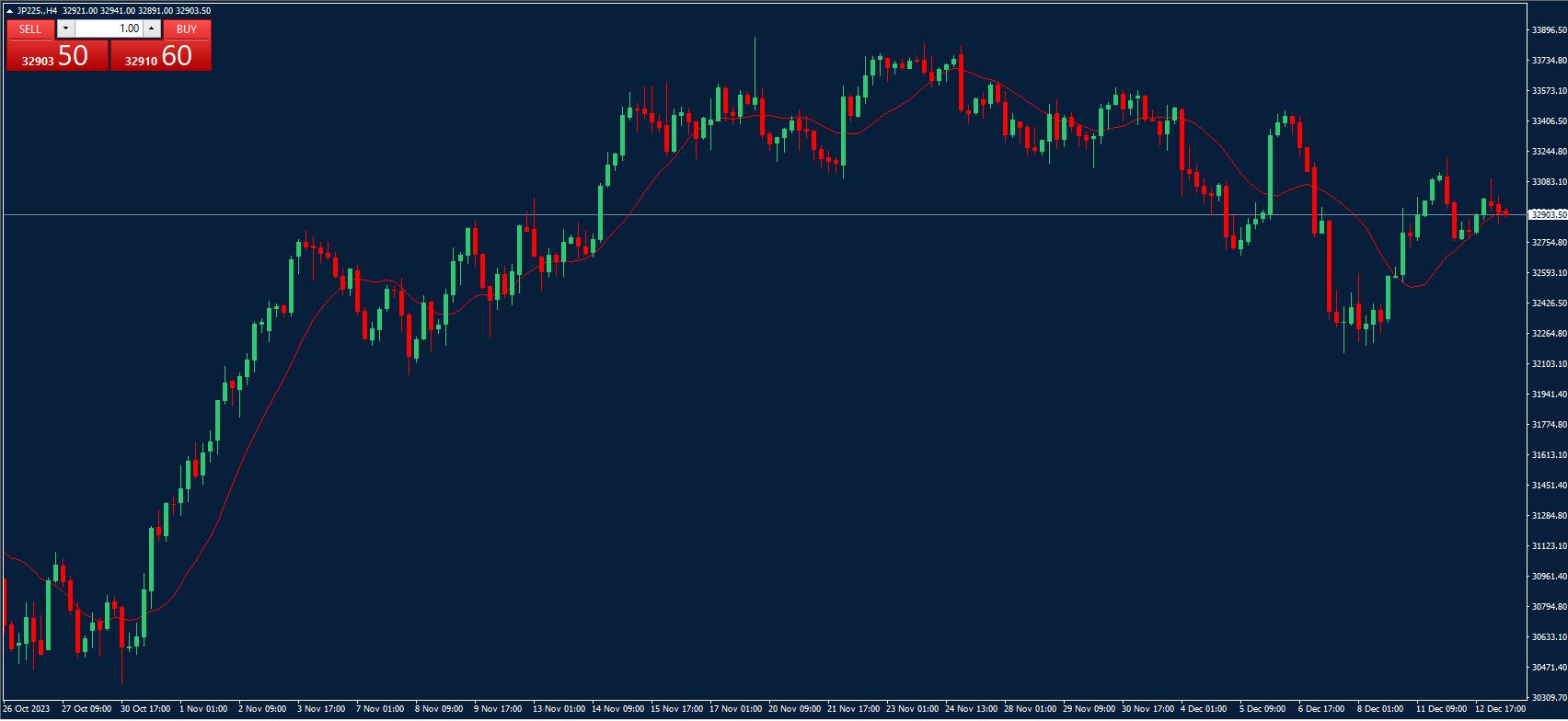Click the 26 Oct 2023 date label

[x=26, y=709]
